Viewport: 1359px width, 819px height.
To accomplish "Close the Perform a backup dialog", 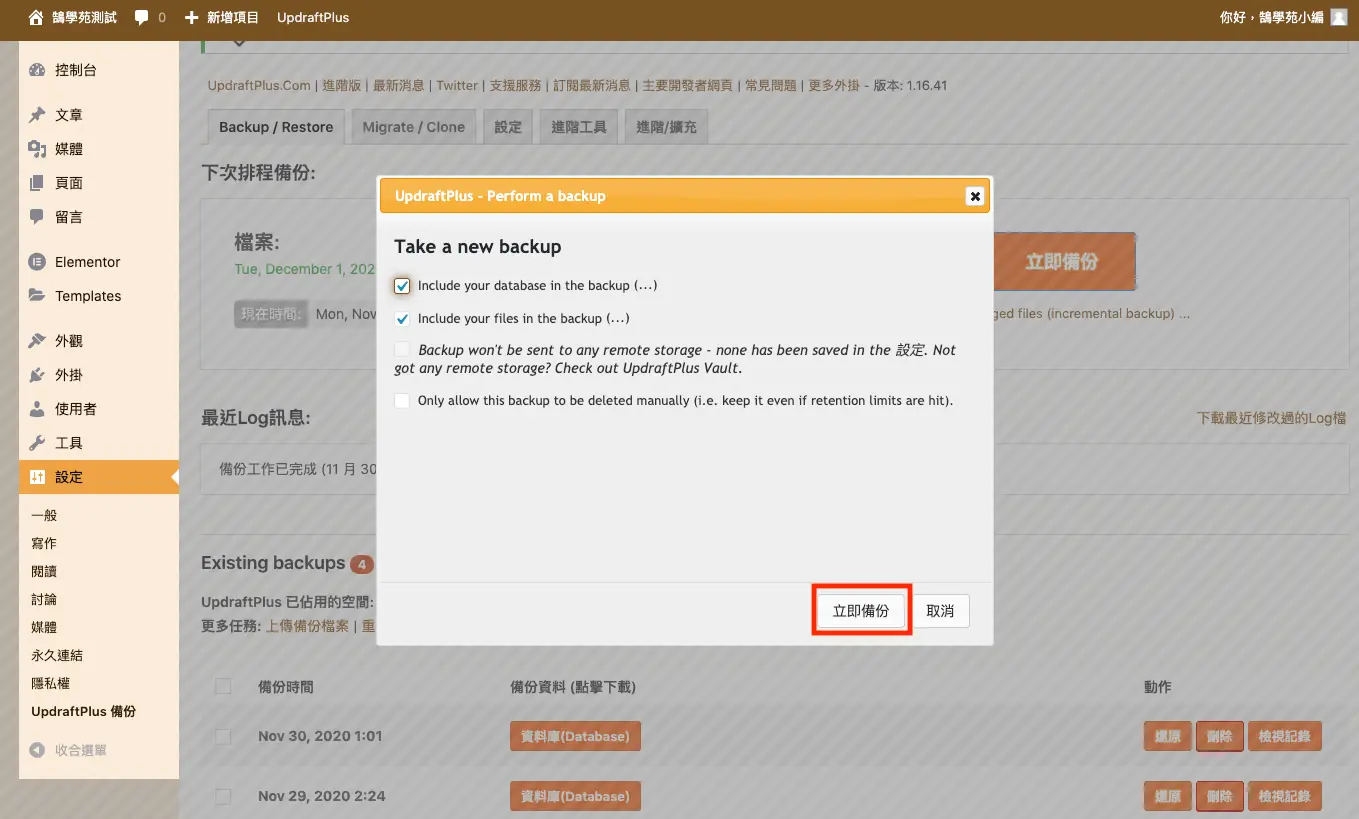I will pyautogui.click(x=975, y=196).
